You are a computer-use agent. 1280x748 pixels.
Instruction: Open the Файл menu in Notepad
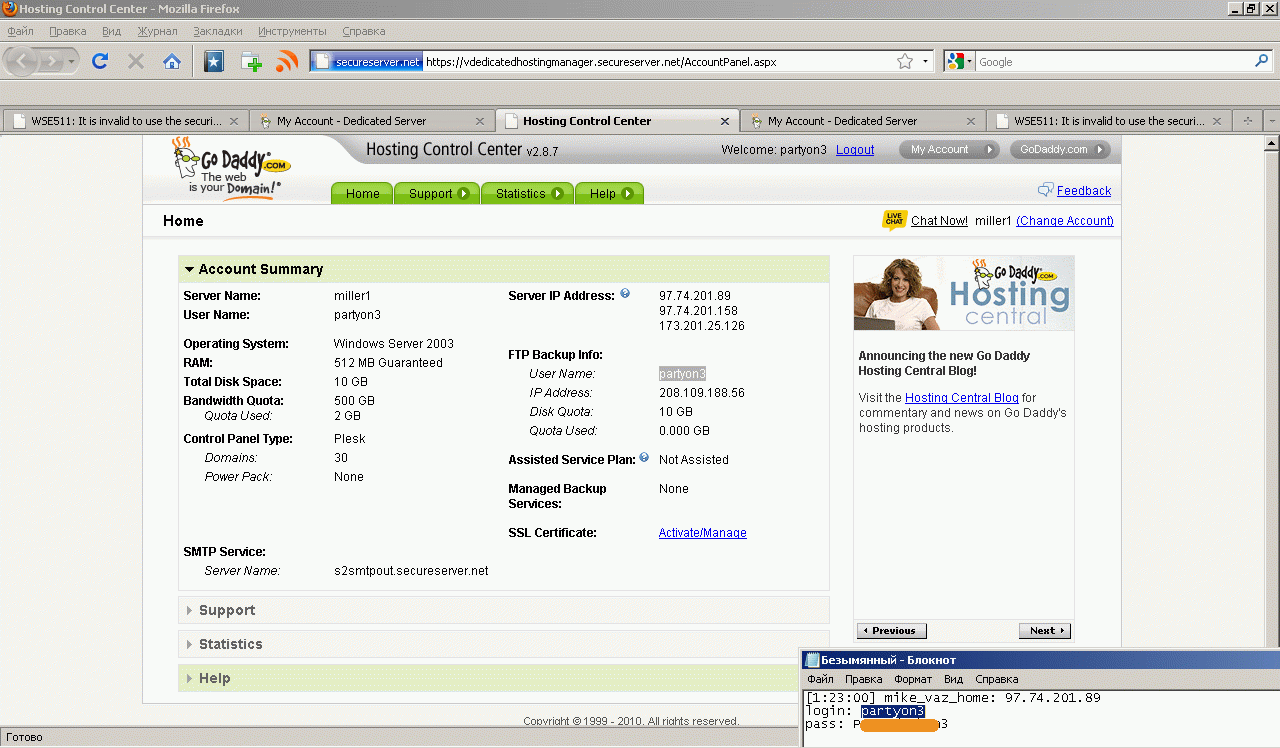tap(820, 679)
